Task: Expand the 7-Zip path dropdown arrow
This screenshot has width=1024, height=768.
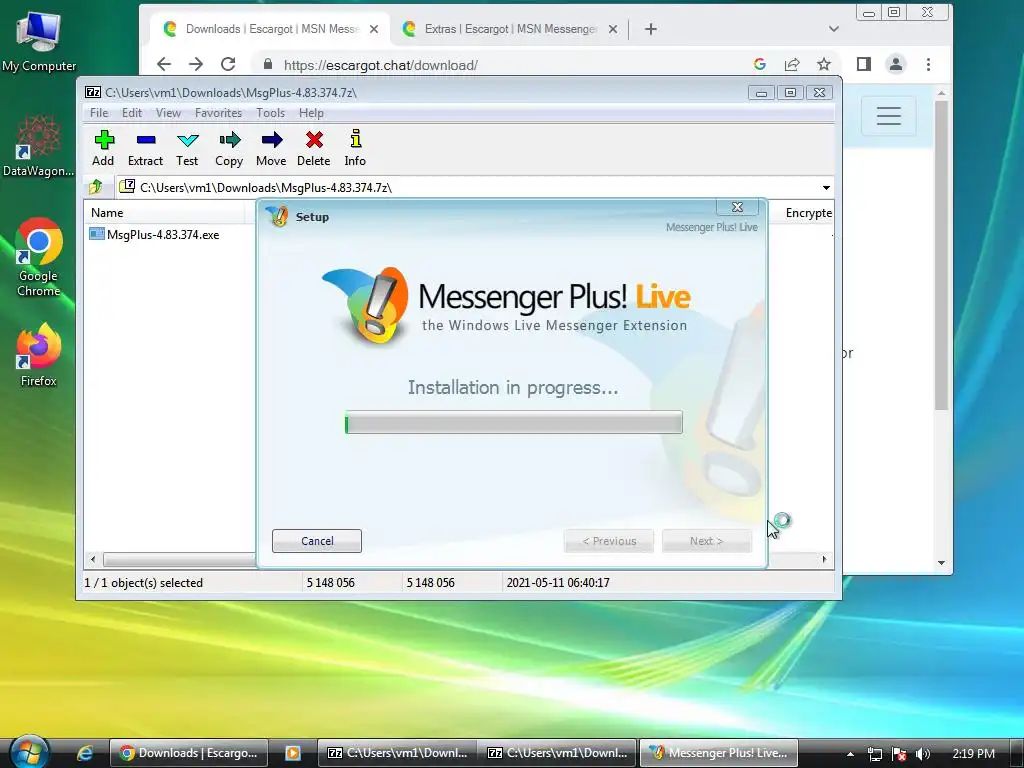Action: (x=826, y=187)
